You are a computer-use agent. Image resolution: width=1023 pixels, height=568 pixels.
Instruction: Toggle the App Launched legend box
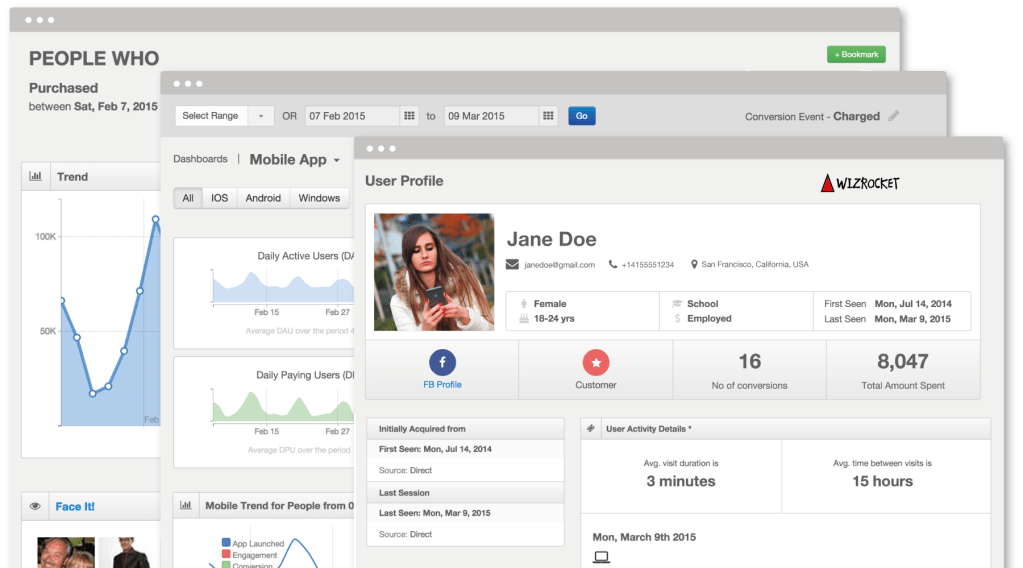click(x=225, y=544)
